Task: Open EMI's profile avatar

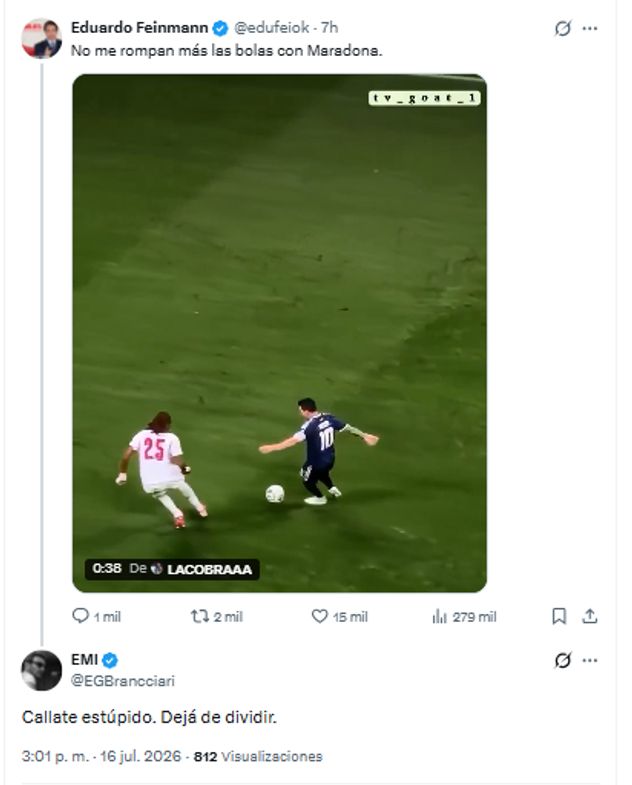Action: click(x=42, y=670)
